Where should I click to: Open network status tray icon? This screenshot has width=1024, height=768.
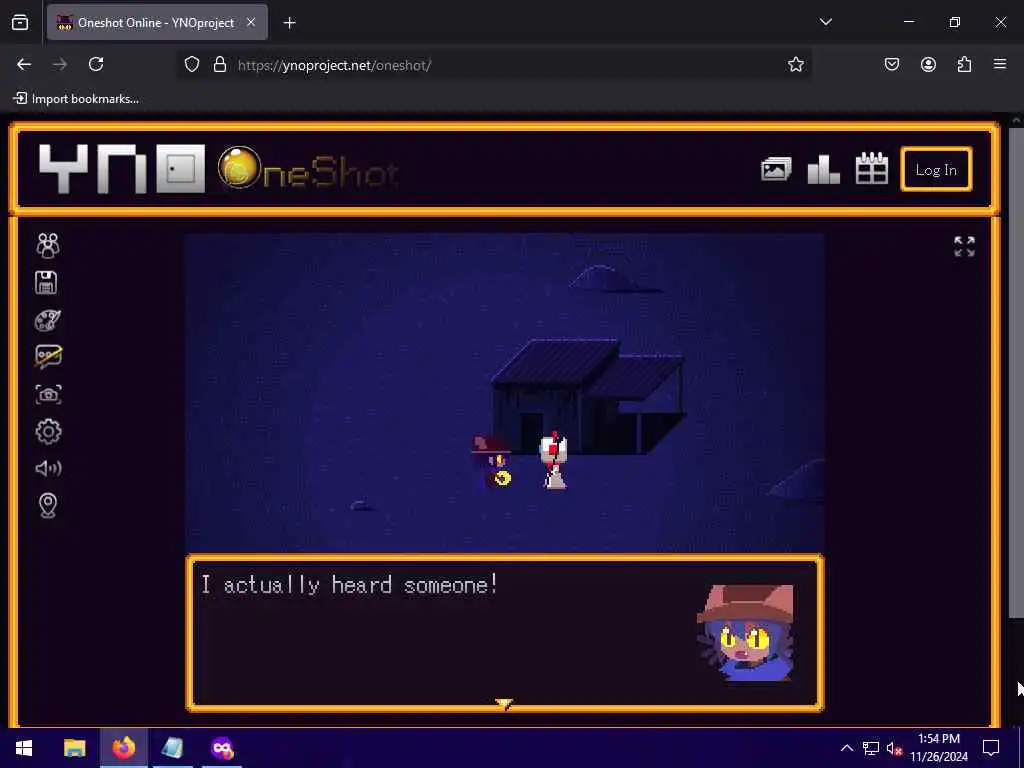coord(871,748)
